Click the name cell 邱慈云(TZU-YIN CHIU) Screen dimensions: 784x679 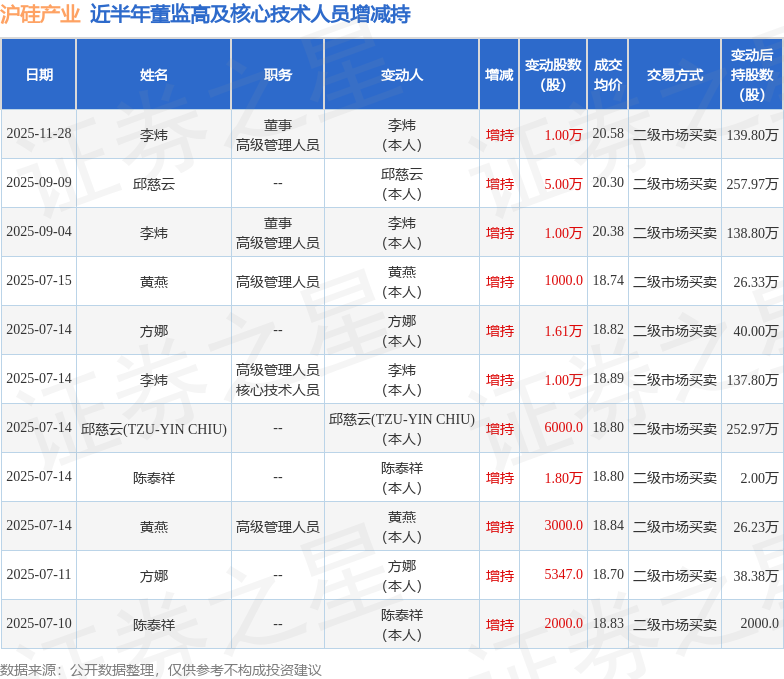click(154, 429)
